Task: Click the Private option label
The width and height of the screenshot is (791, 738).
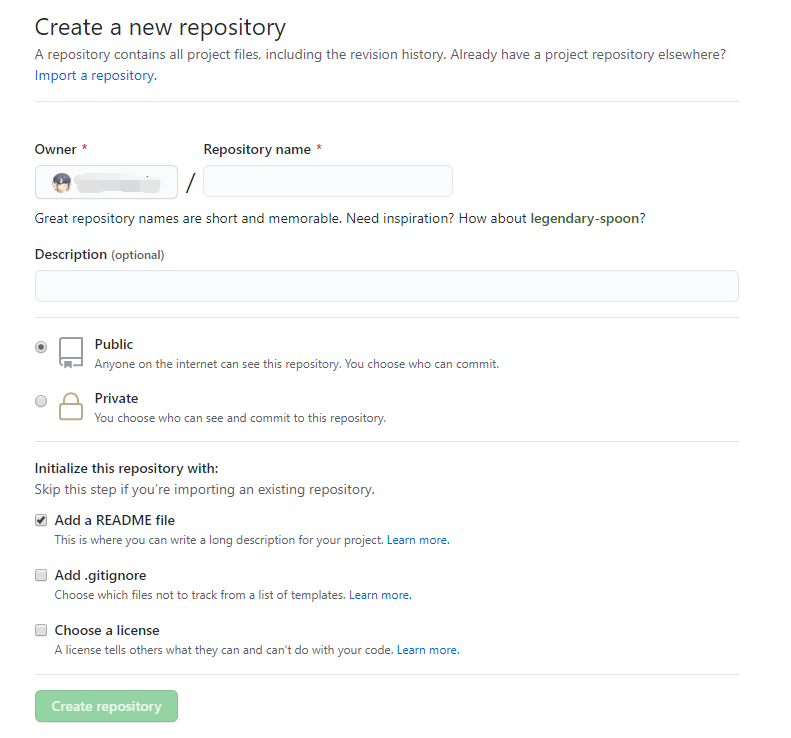Action: click(x=117, y=399)
